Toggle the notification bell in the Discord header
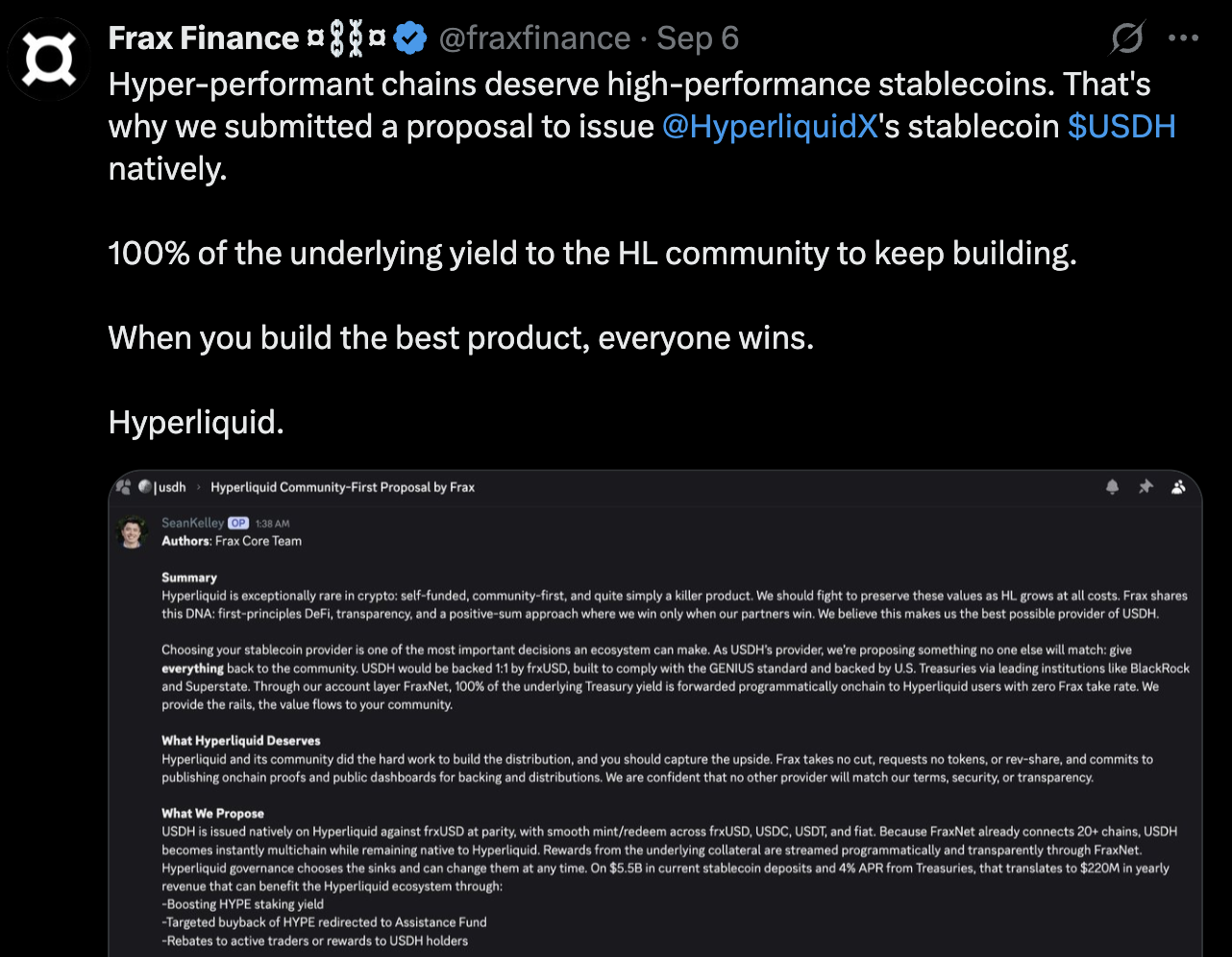The width and height of the screenshot is (1232, 957). point(1112,487)
